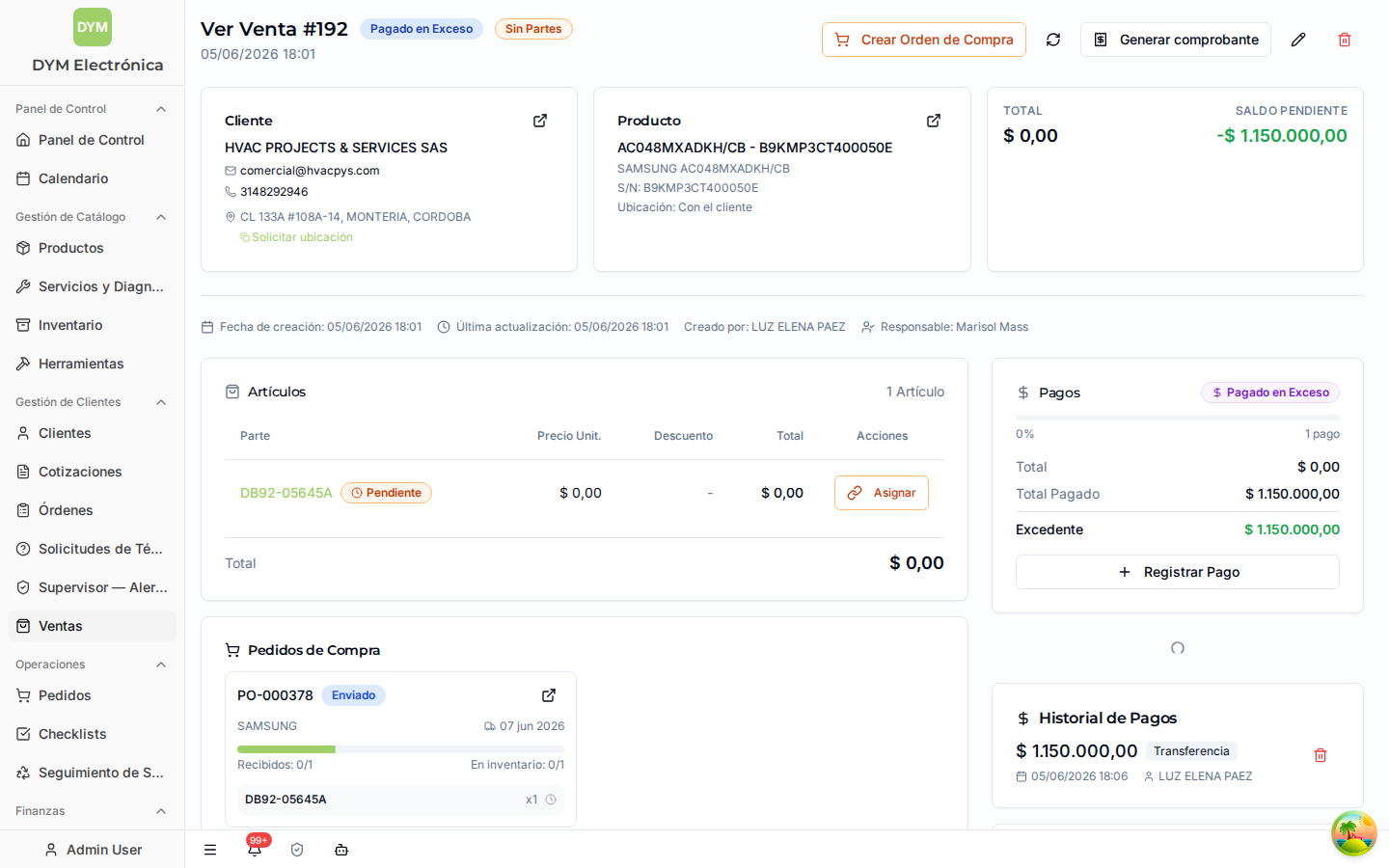Click Solicitar ubicación link
This screenshot has height=868, width=1389.
(x=302, y=237)
